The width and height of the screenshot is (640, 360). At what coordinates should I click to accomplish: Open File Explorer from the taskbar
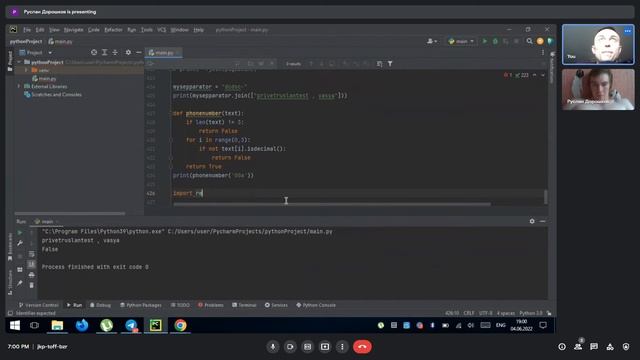[x=57, y=325]
